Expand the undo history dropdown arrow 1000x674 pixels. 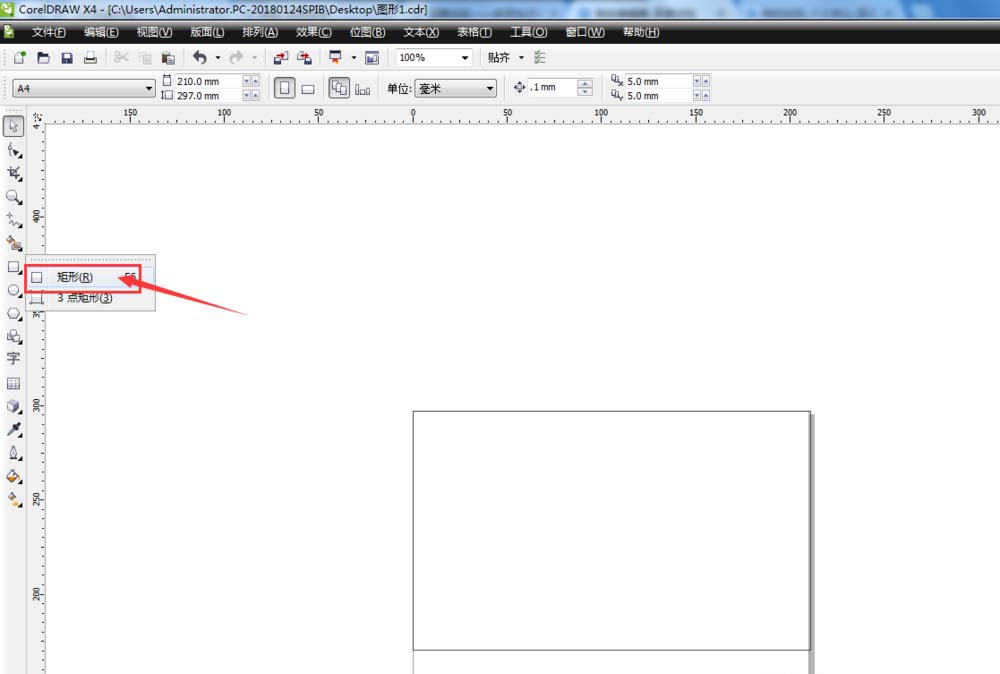[218, 57]
